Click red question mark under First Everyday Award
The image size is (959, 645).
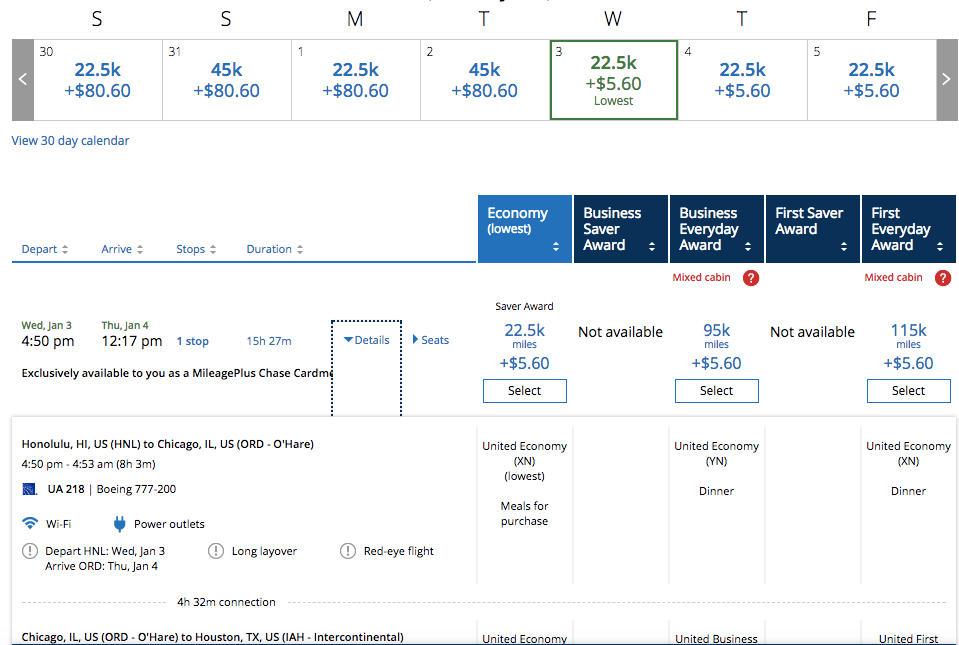[942, 278]
